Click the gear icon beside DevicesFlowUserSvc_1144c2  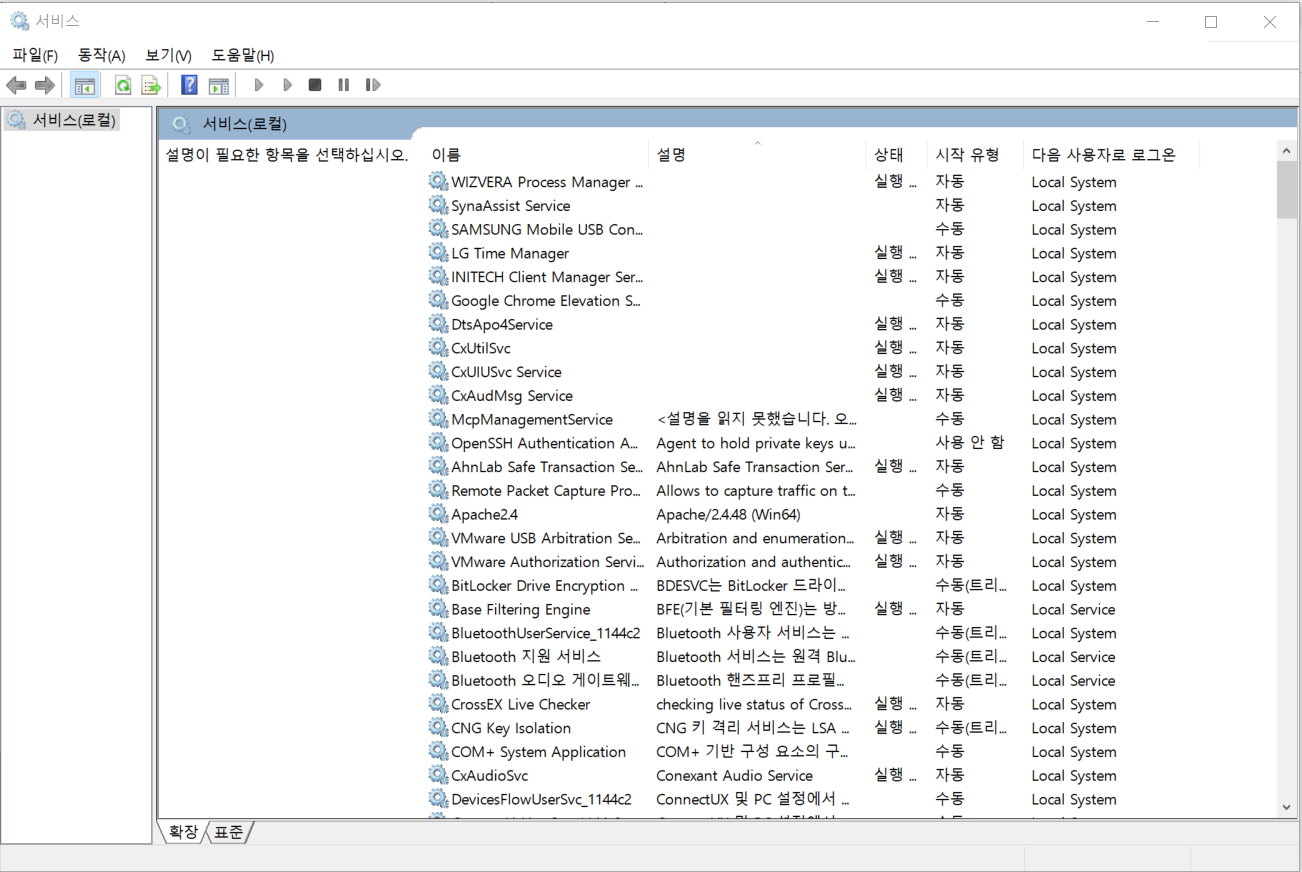pyautogui.click(x=438, y=799)
